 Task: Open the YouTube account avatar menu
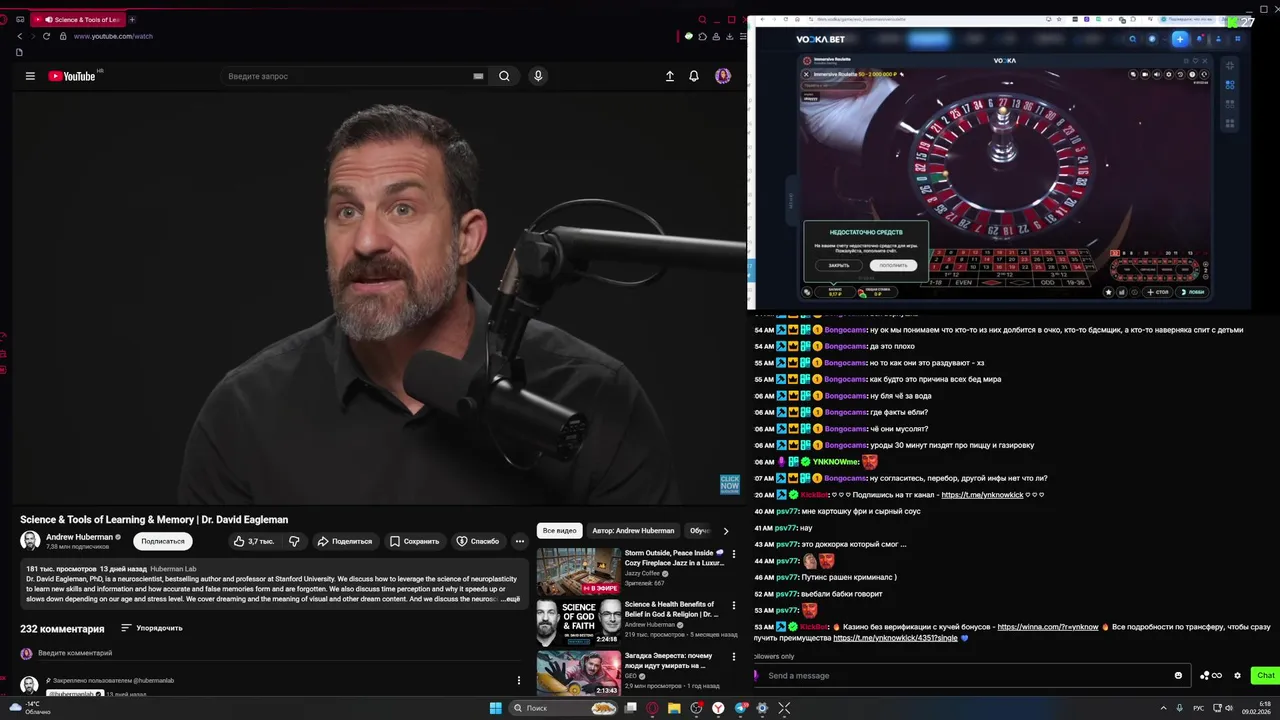pos(723,76)
